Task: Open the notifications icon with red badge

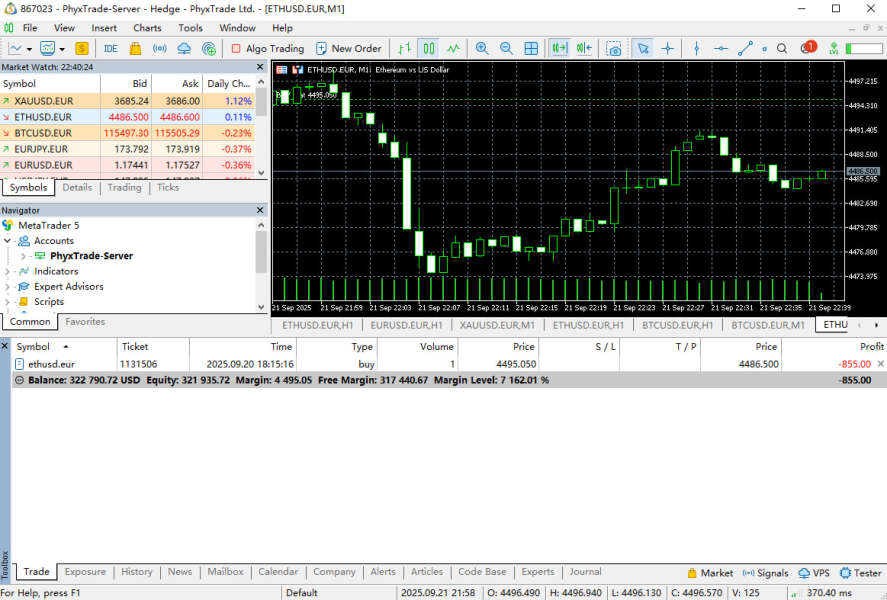Action: 805,48
